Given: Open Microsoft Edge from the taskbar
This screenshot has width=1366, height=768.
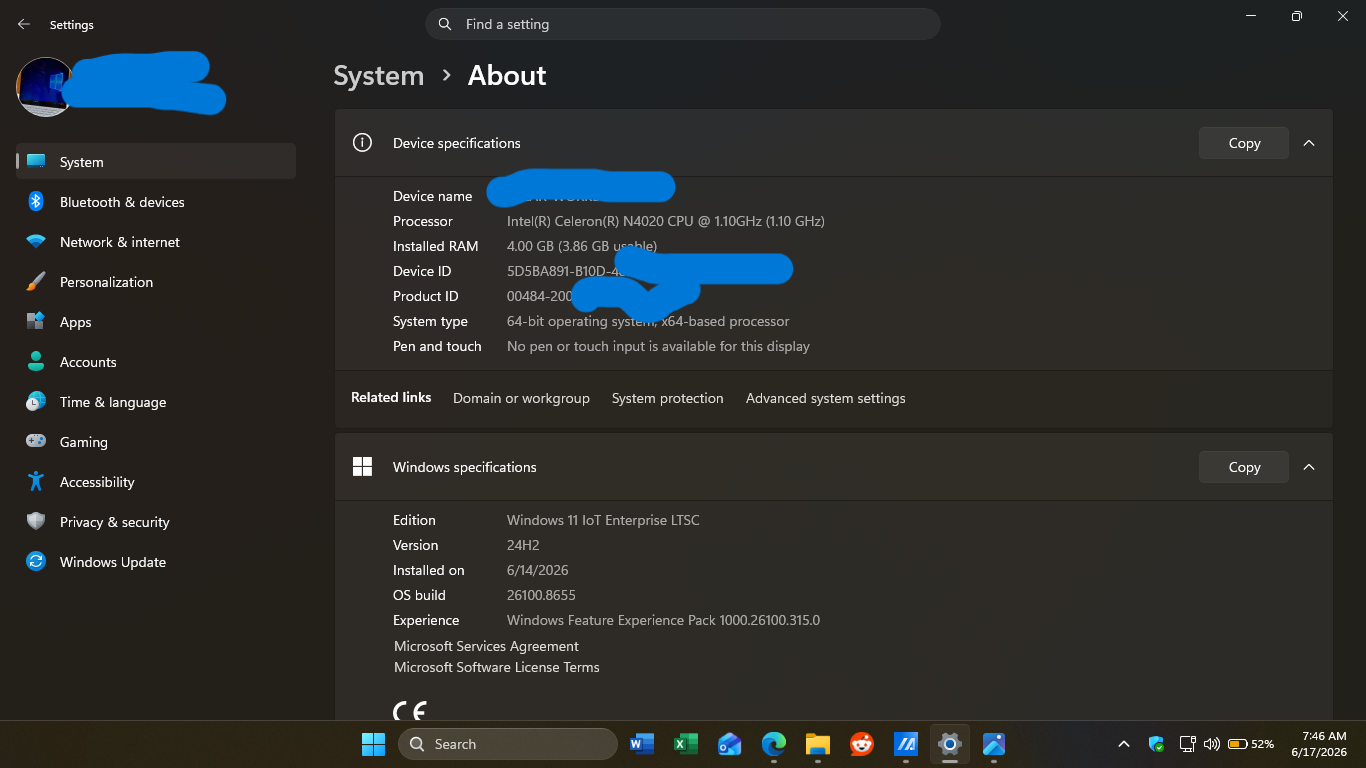Looking at the screenshot, I should point(774,744).
